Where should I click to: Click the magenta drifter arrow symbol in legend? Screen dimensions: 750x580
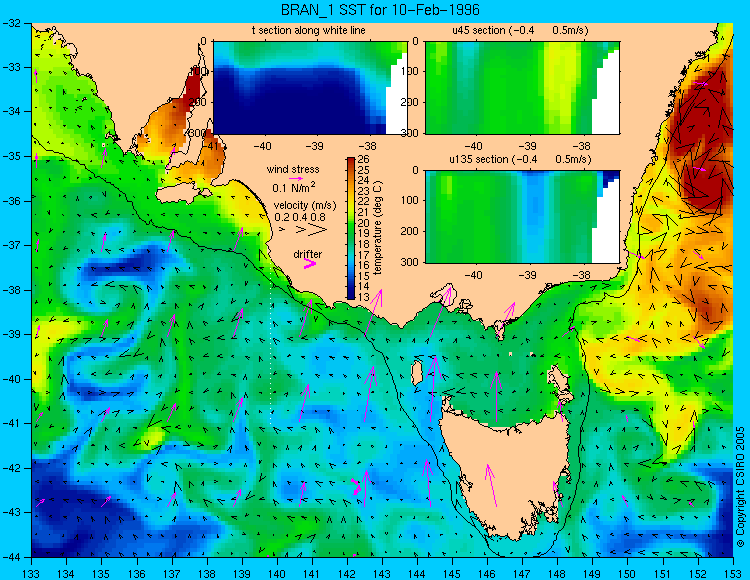click(309, 263)
